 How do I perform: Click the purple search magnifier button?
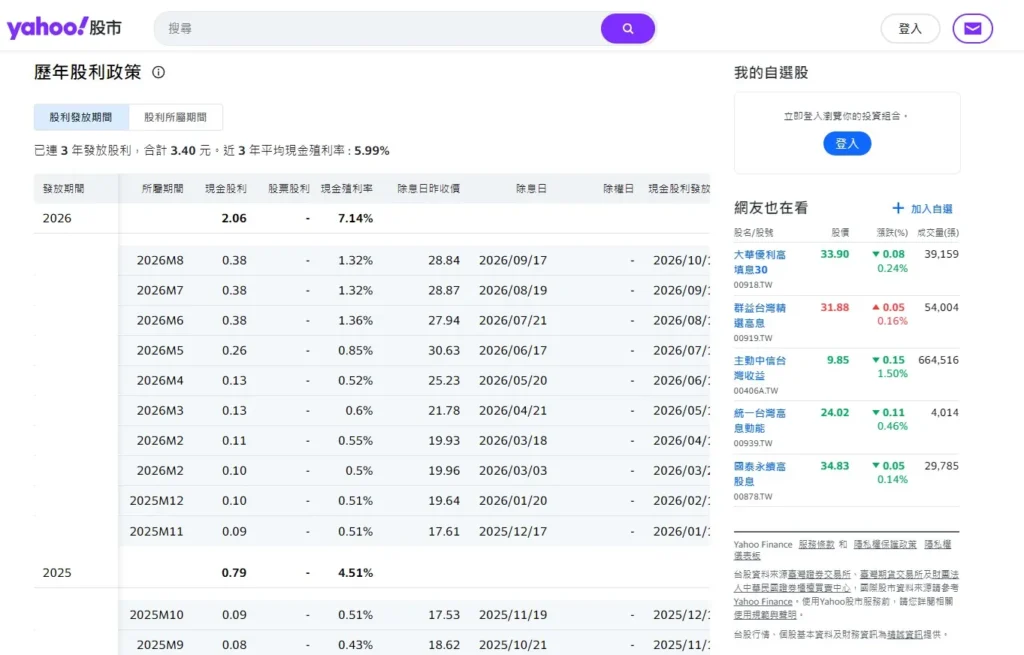coord(628,29)
